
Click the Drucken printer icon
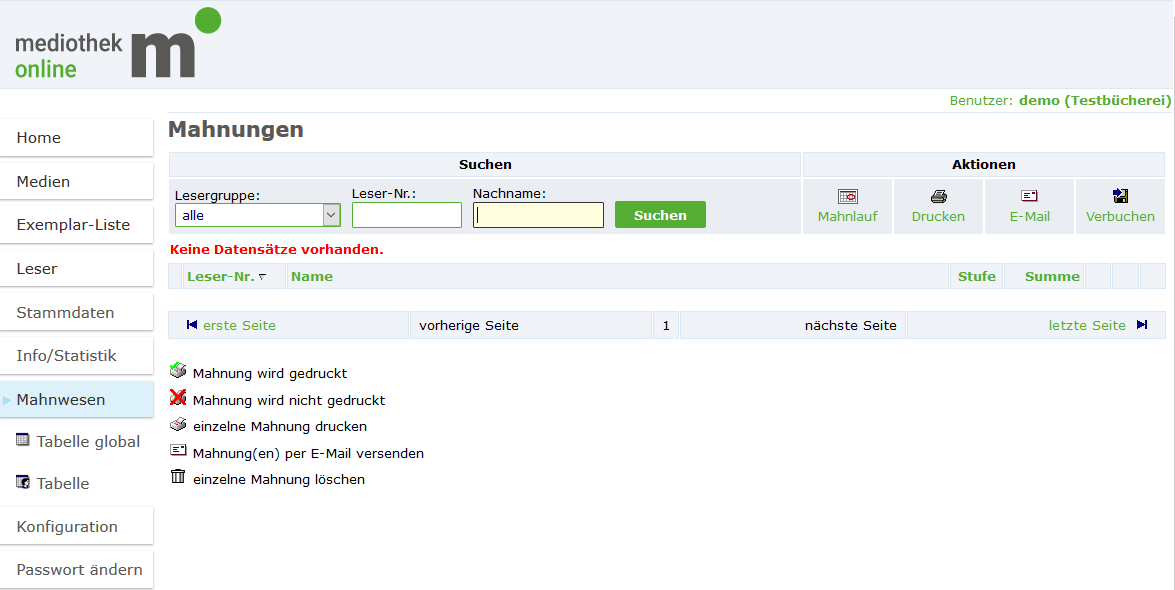click(938, 197)
